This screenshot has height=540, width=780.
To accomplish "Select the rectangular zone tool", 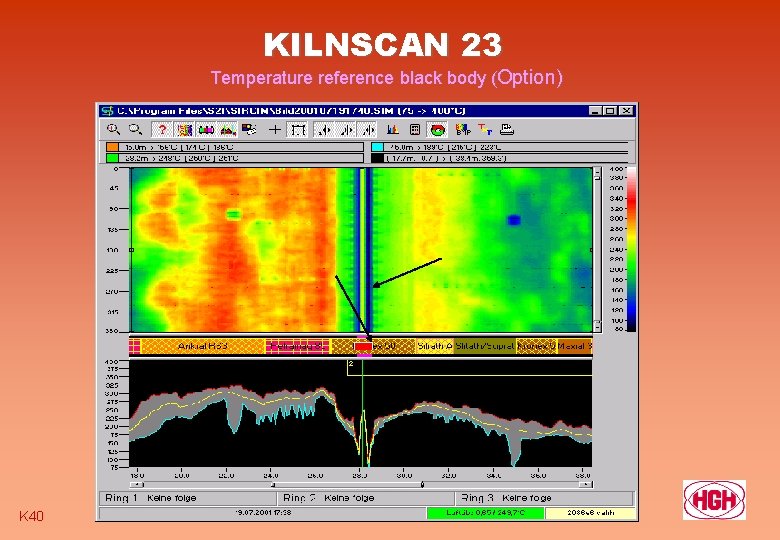I will coord(297,130).
